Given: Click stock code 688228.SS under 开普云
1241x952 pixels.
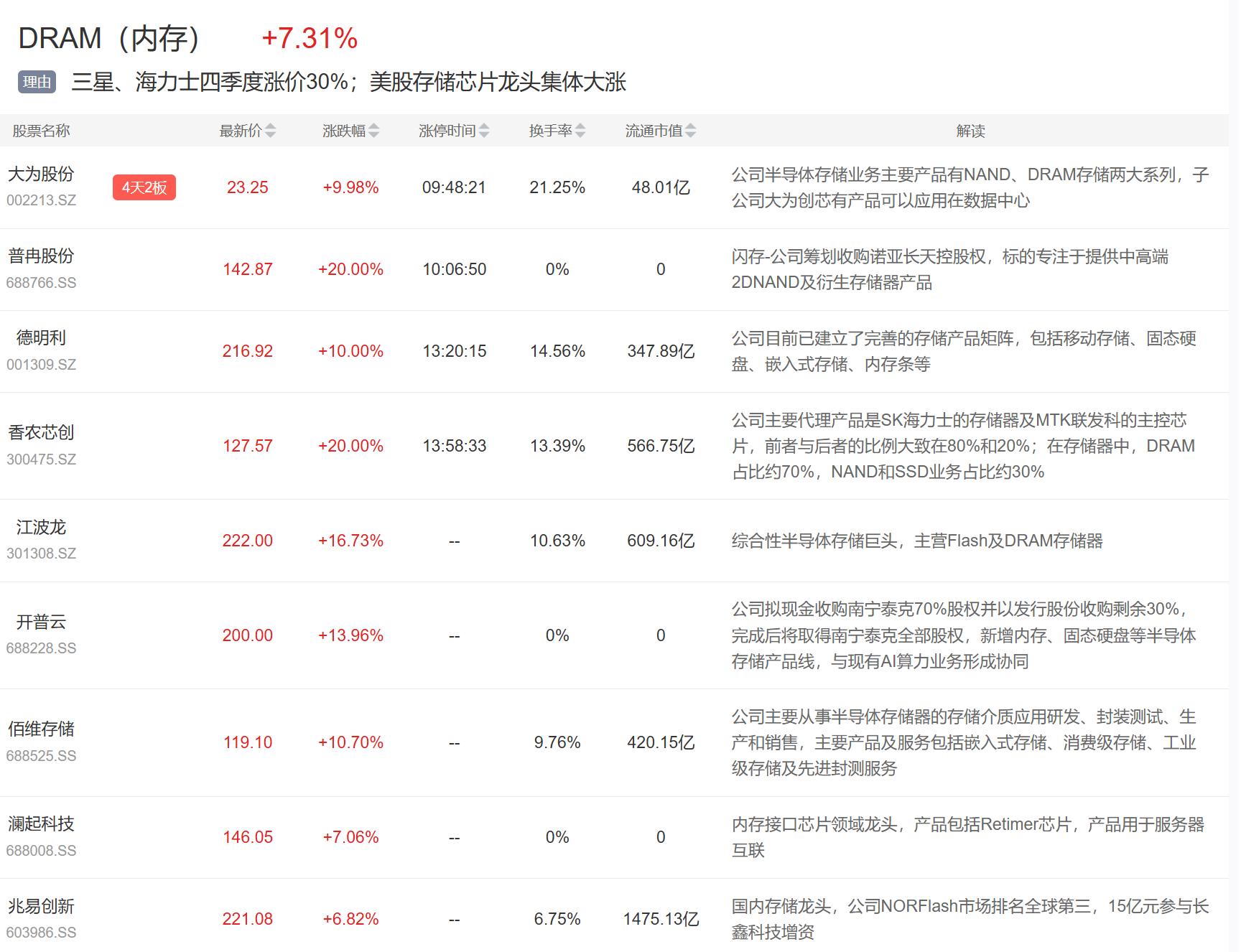Looking at the screenshot, I should 41,648.
